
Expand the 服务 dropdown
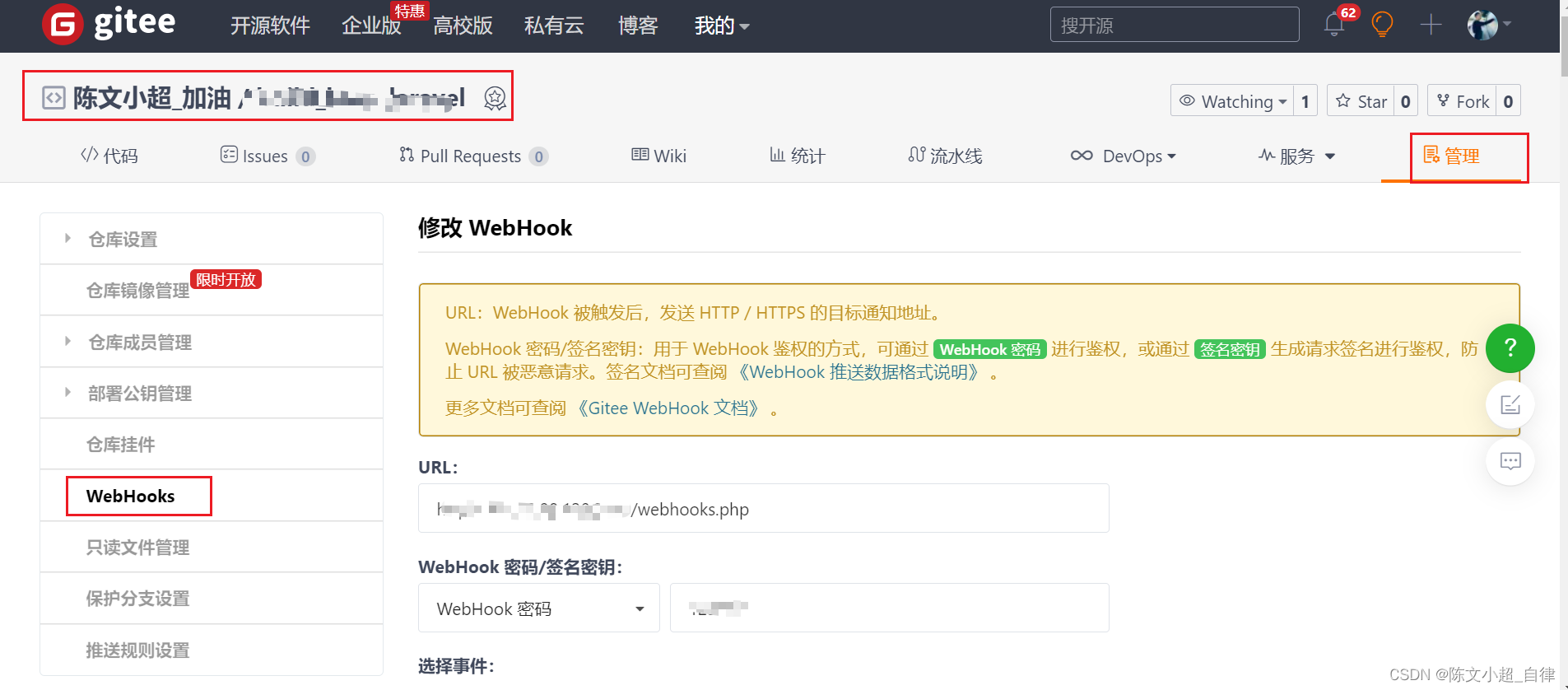tap(1296, 156)
